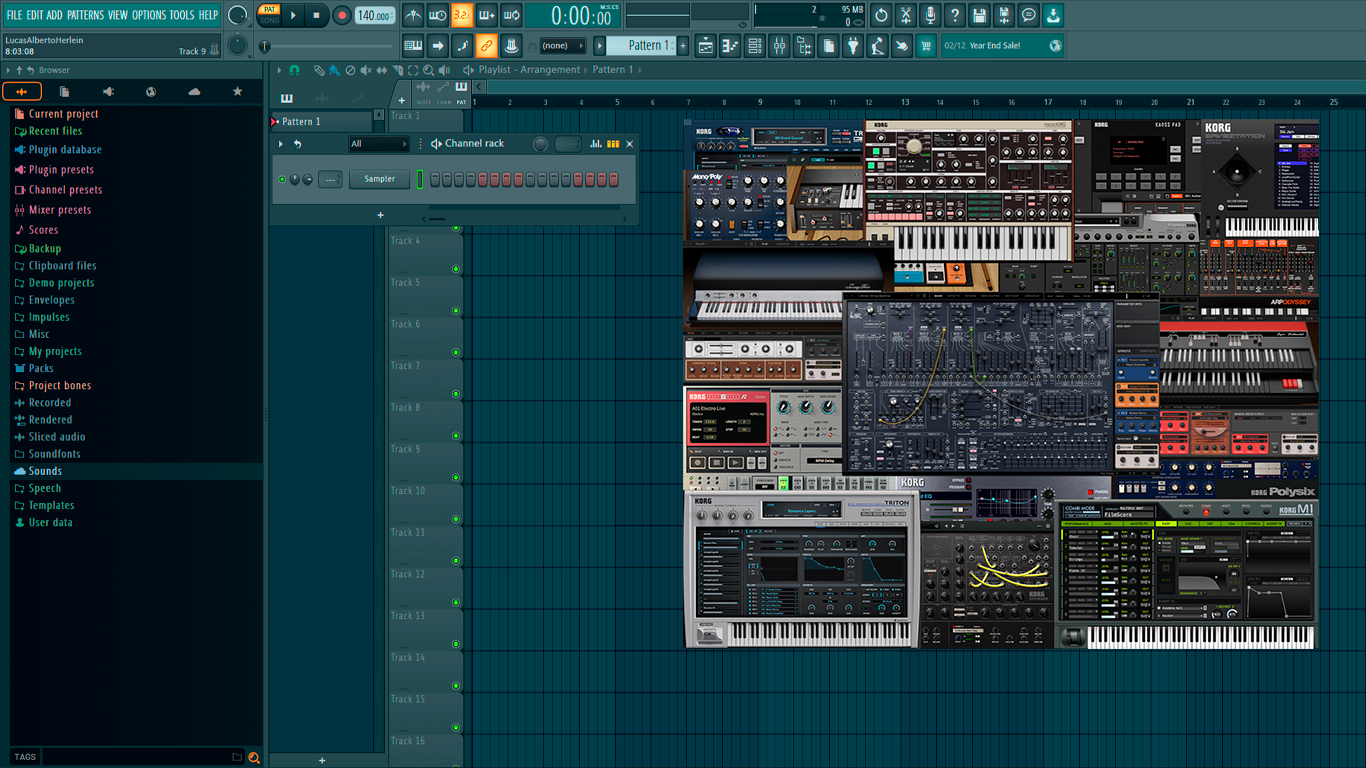Open the HELP menu
The width and height of the screenshot is (1366, 768).
(x=208, y=15)
